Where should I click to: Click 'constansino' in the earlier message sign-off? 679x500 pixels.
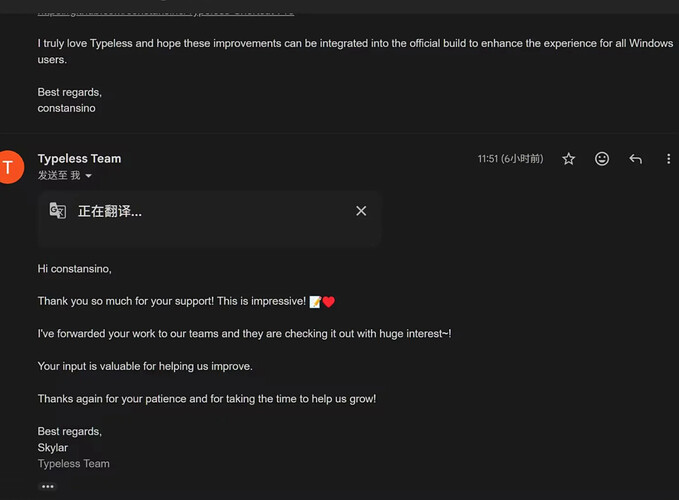tap(66, 108)
